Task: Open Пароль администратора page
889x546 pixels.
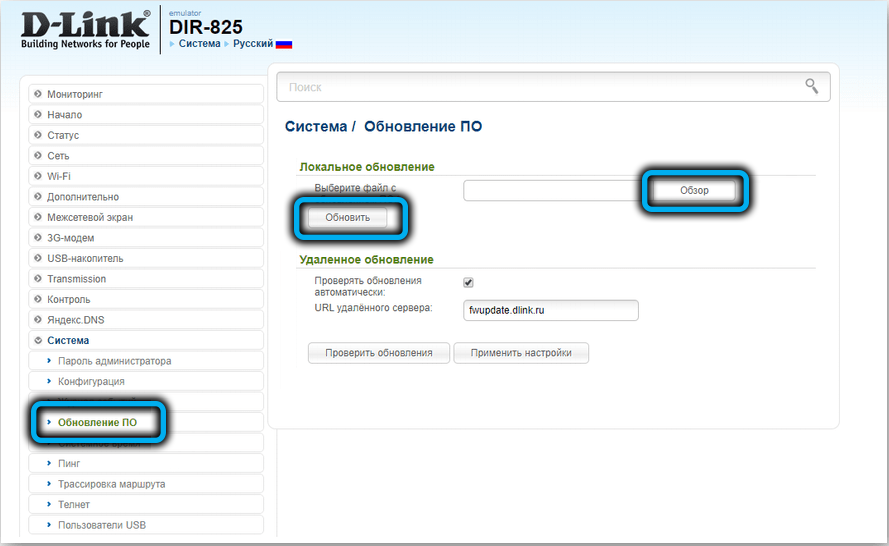Action: click(114, 361)
